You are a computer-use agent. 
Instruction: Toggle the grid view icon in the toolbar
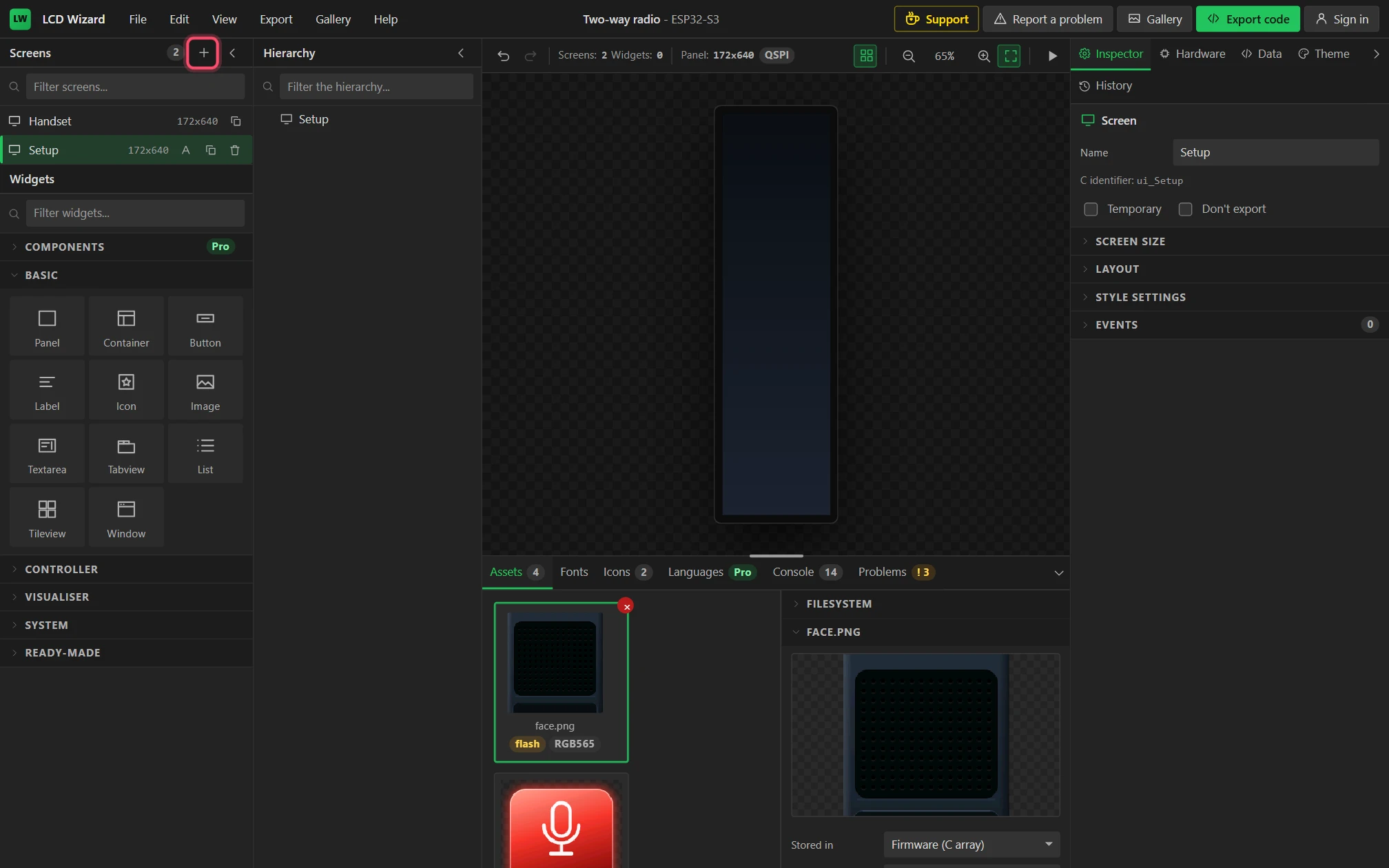[x=866, y=56]
